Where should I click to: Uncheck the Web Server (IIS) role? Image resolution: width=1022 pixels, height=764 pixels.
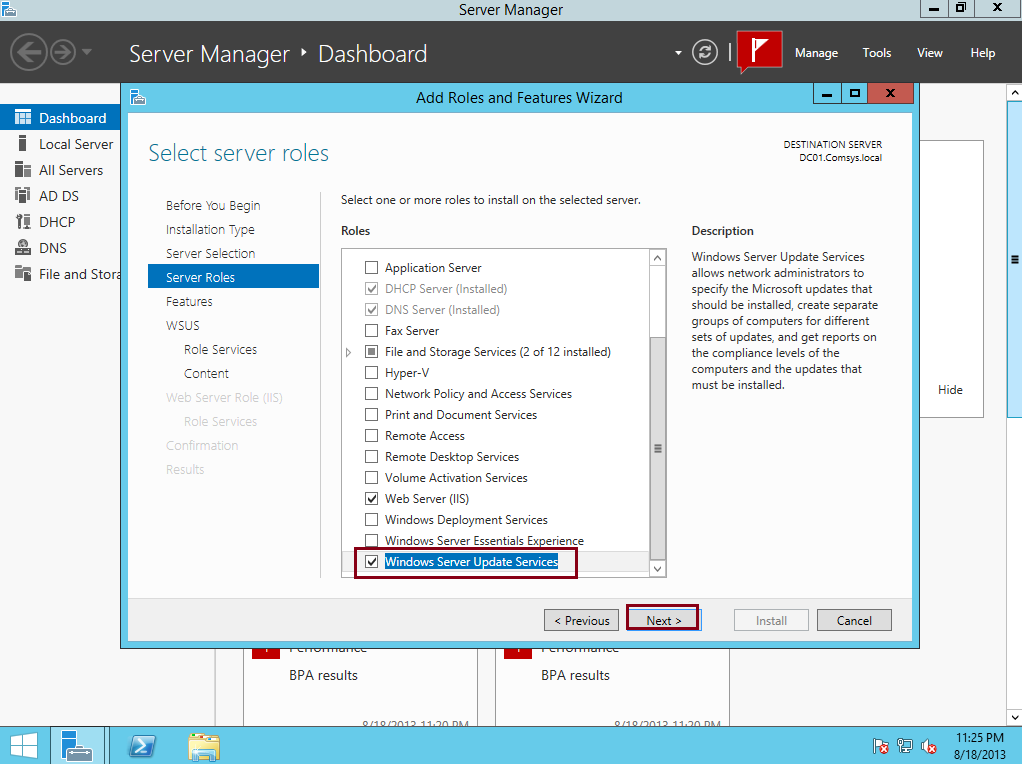371,498
